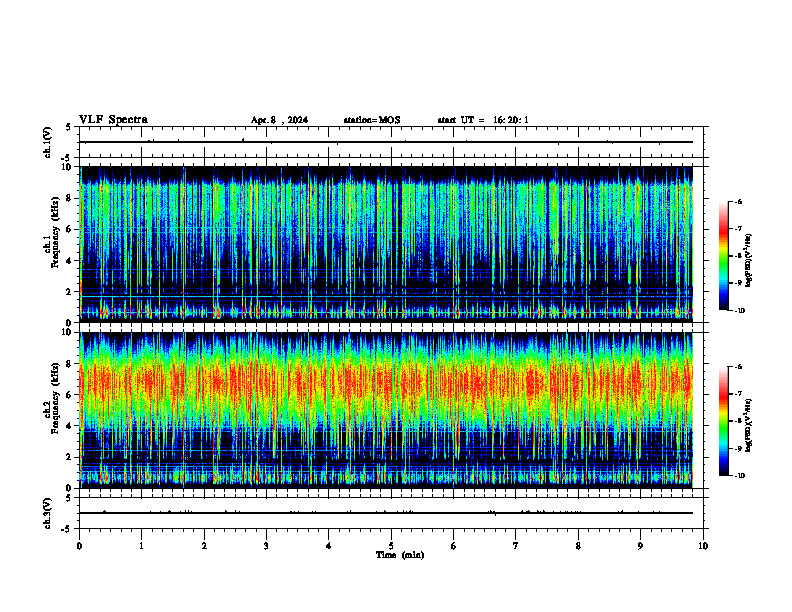Click the ch.1 spectrogram colorbar
The width and height of the screenshot is (792, 612).
(x=724, y=256)
